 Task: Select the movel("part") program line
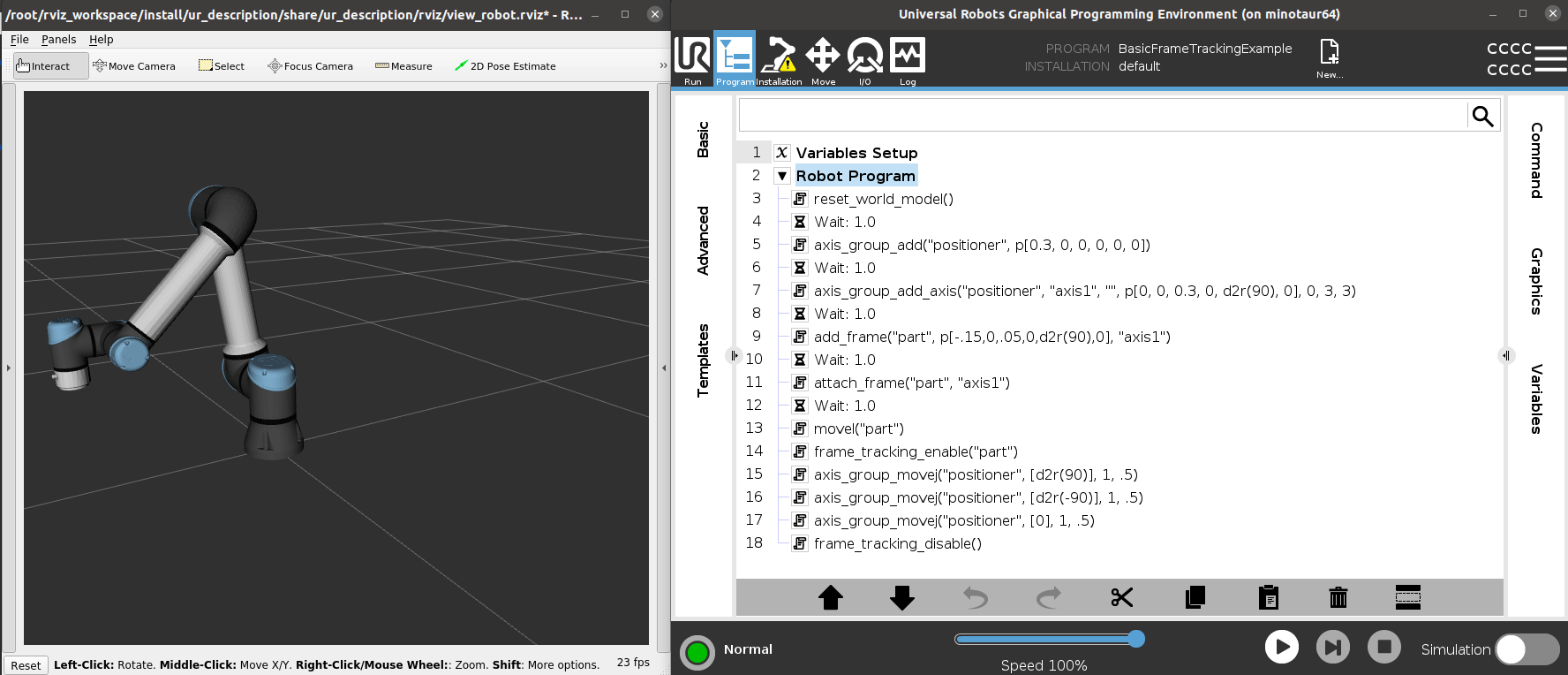tap(858, 429)
